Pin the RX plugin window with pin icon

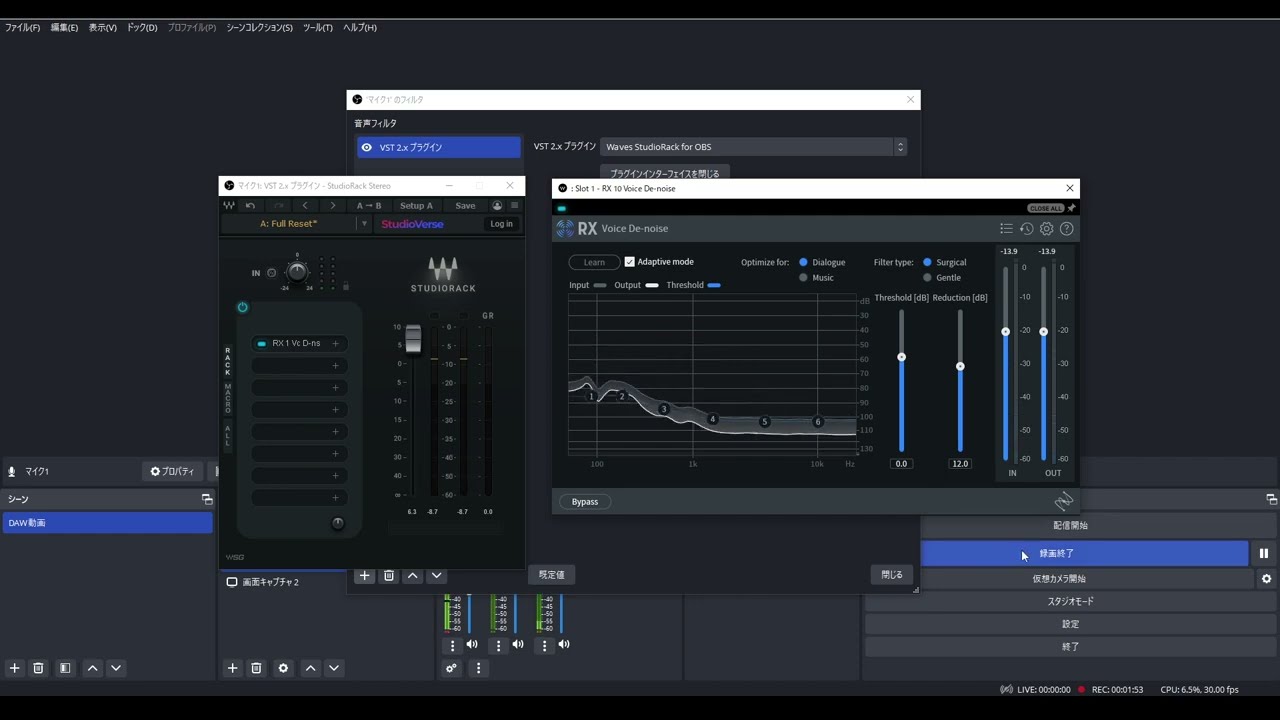tap(1071, 208)
